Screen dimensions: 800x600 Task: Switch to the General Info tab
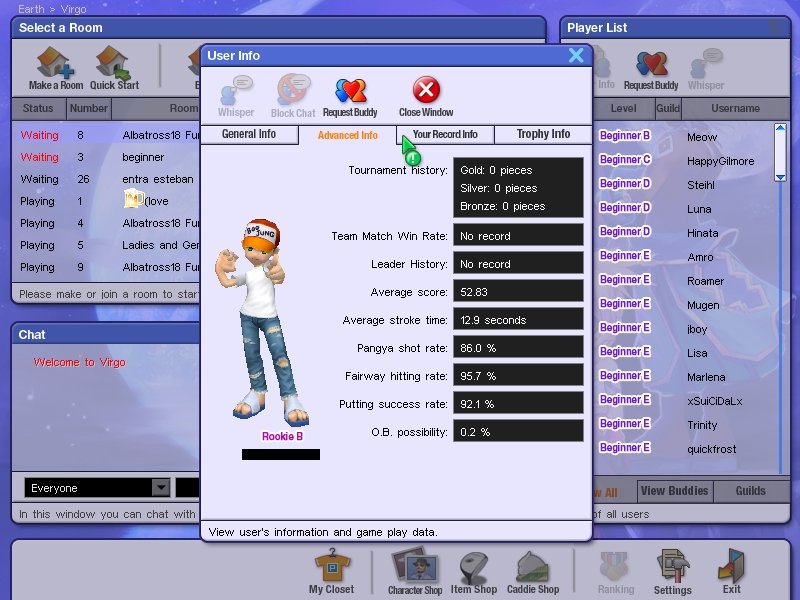pos(249,134)
